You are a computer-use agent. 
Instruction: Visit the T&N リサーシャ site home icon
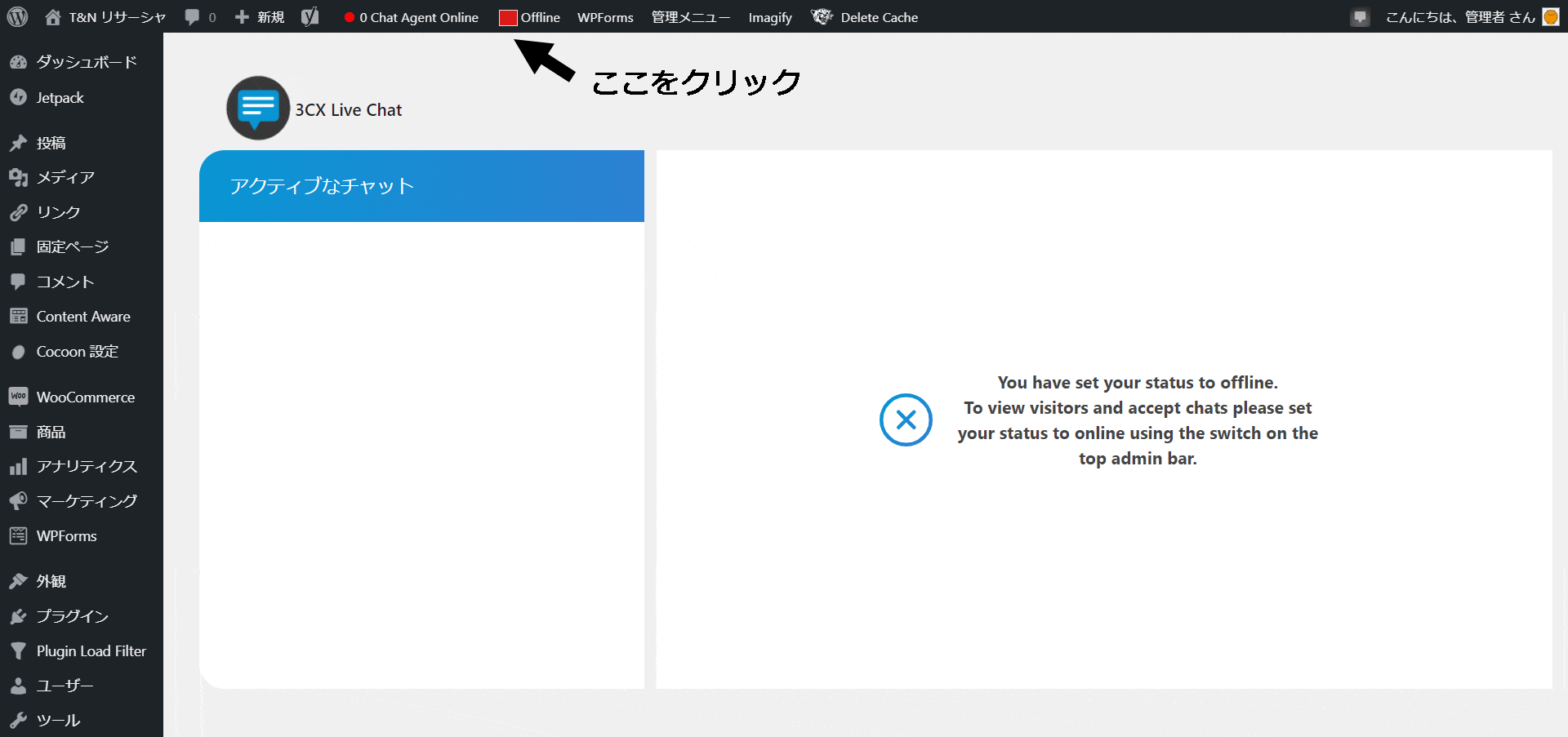[53, 16]
